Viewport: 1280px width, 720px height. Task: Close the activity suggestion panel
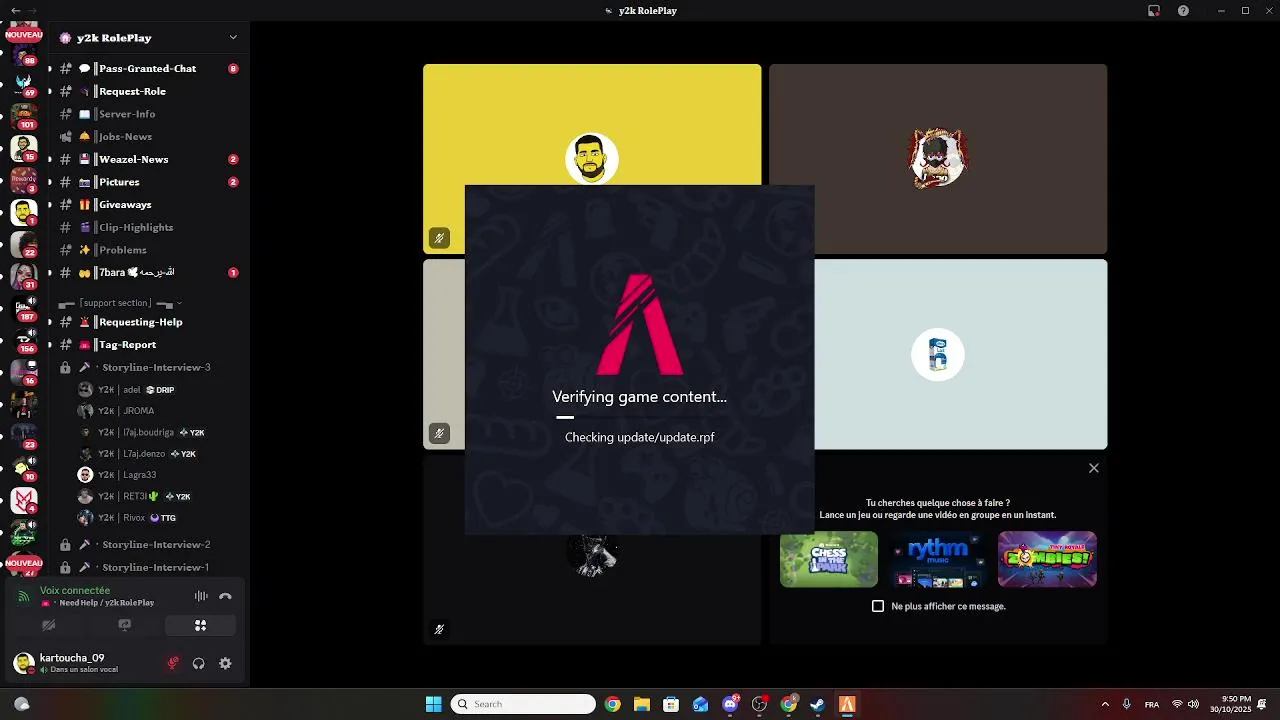point(1094,468)
